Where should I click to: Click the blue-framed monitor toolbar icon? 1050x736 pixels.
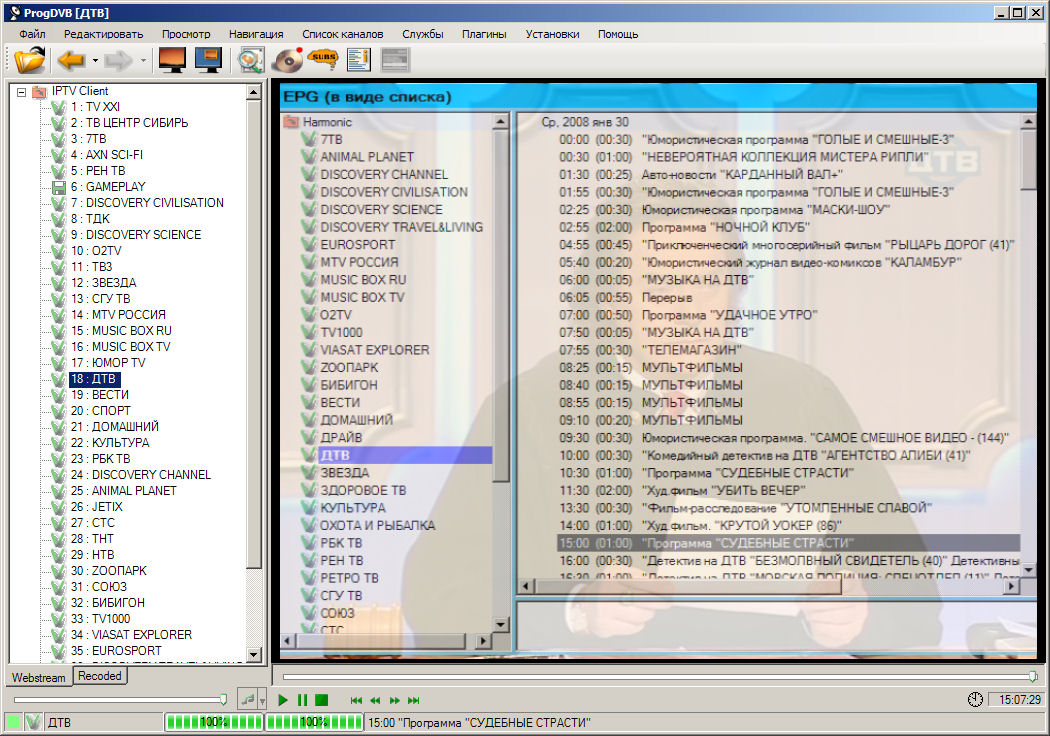point(208,60)
